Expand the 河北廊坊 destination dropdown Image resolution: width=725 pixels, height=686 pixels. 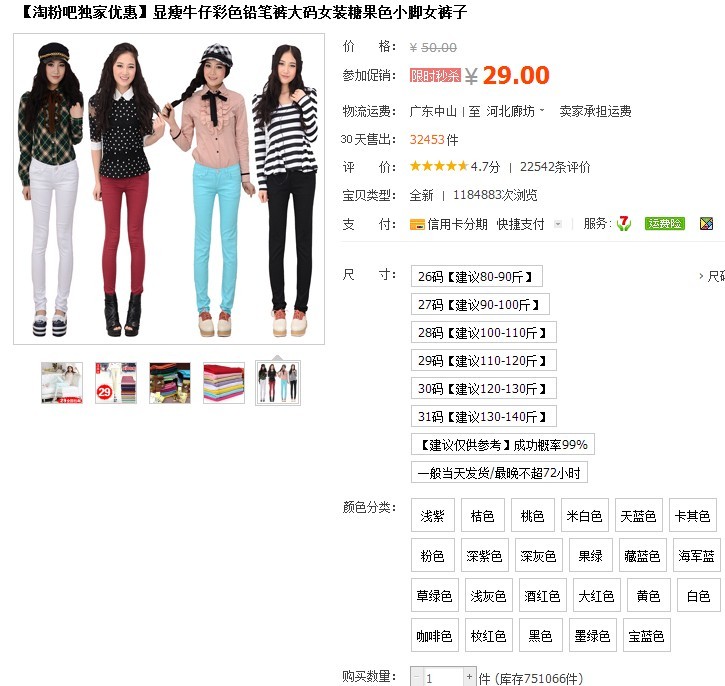[542, 110]
